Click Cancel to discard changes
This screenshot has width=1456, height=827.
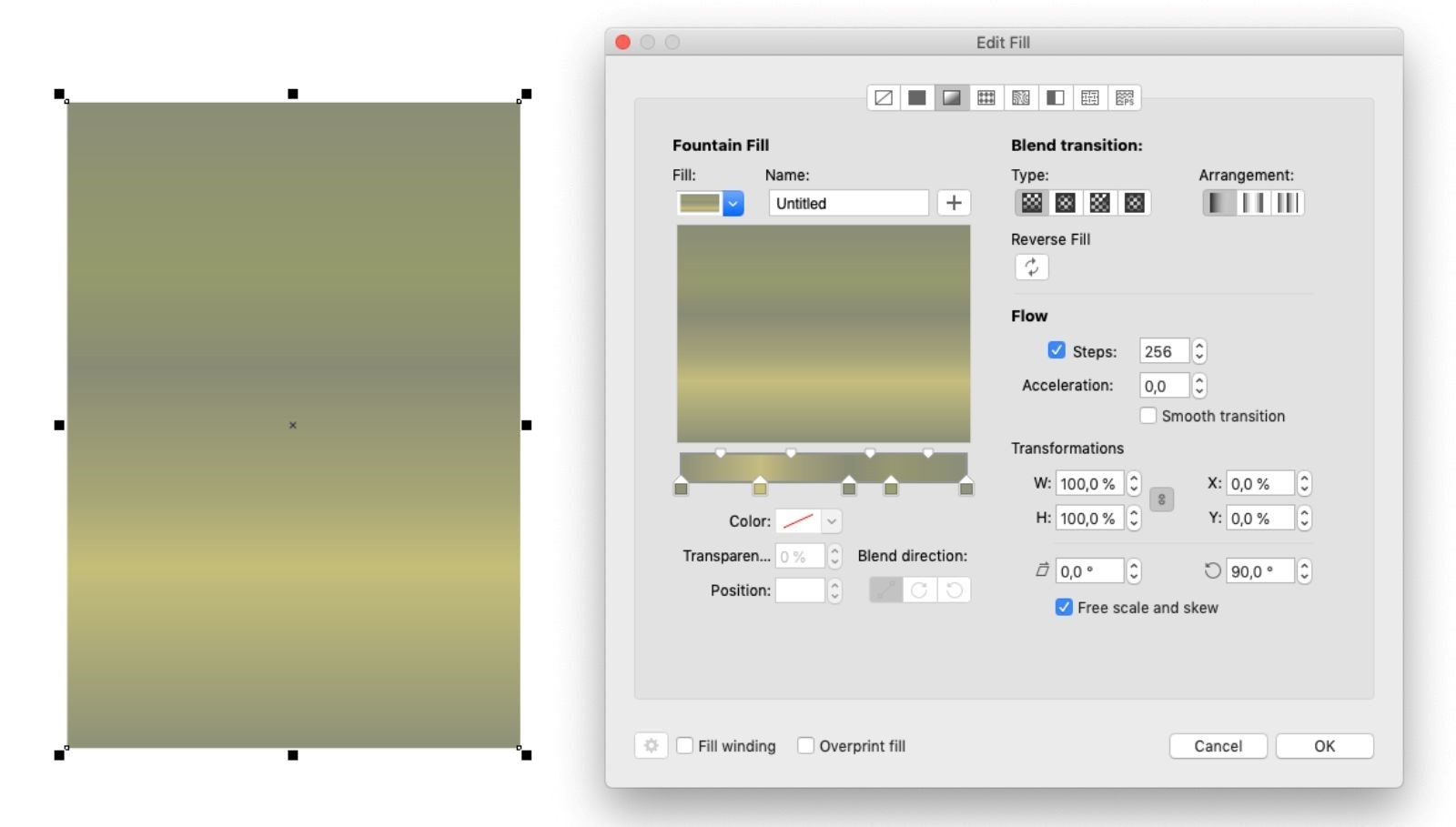[1218, 746]
